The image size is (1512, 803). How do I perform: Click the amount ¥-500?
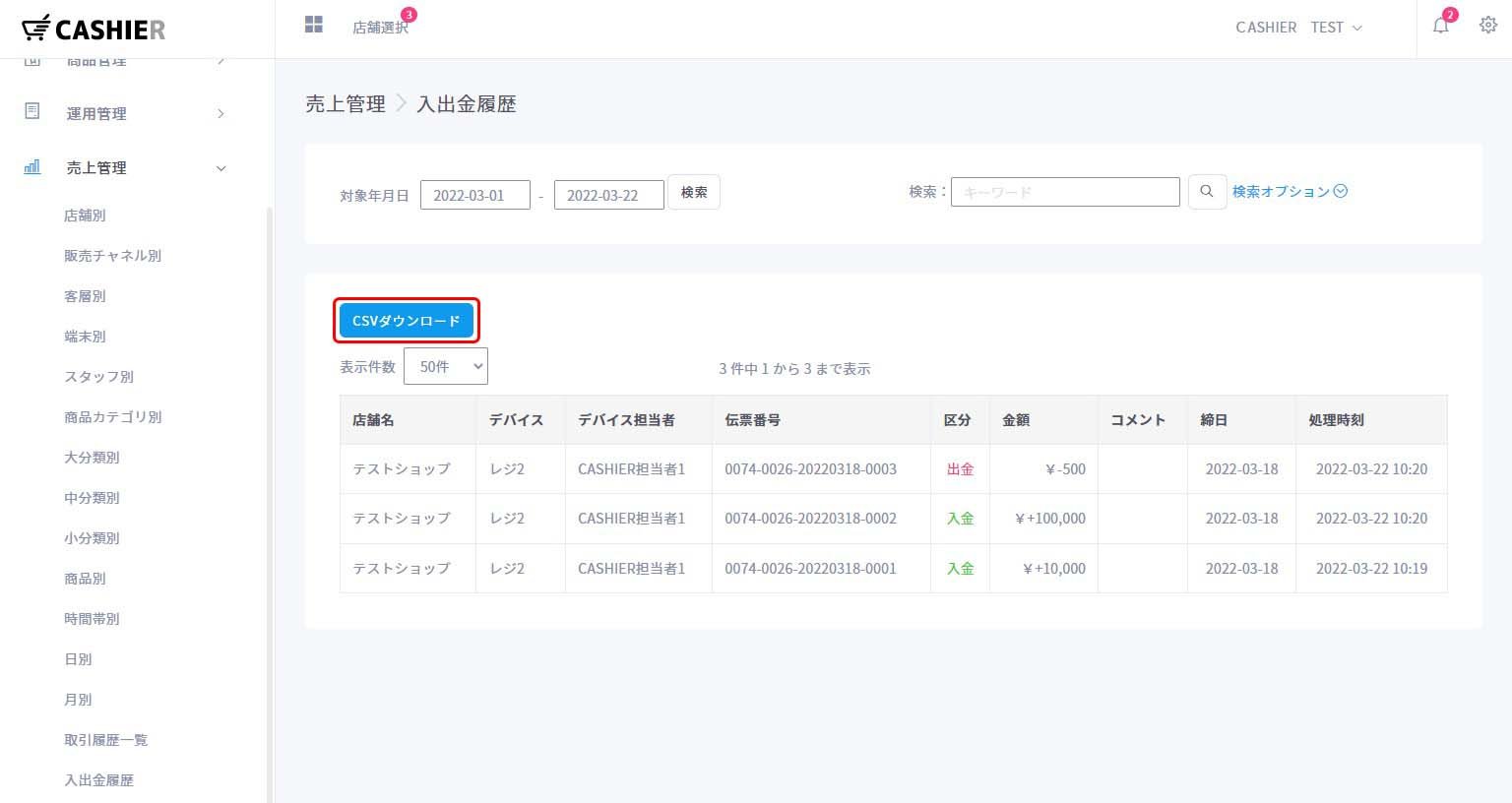1065,469
